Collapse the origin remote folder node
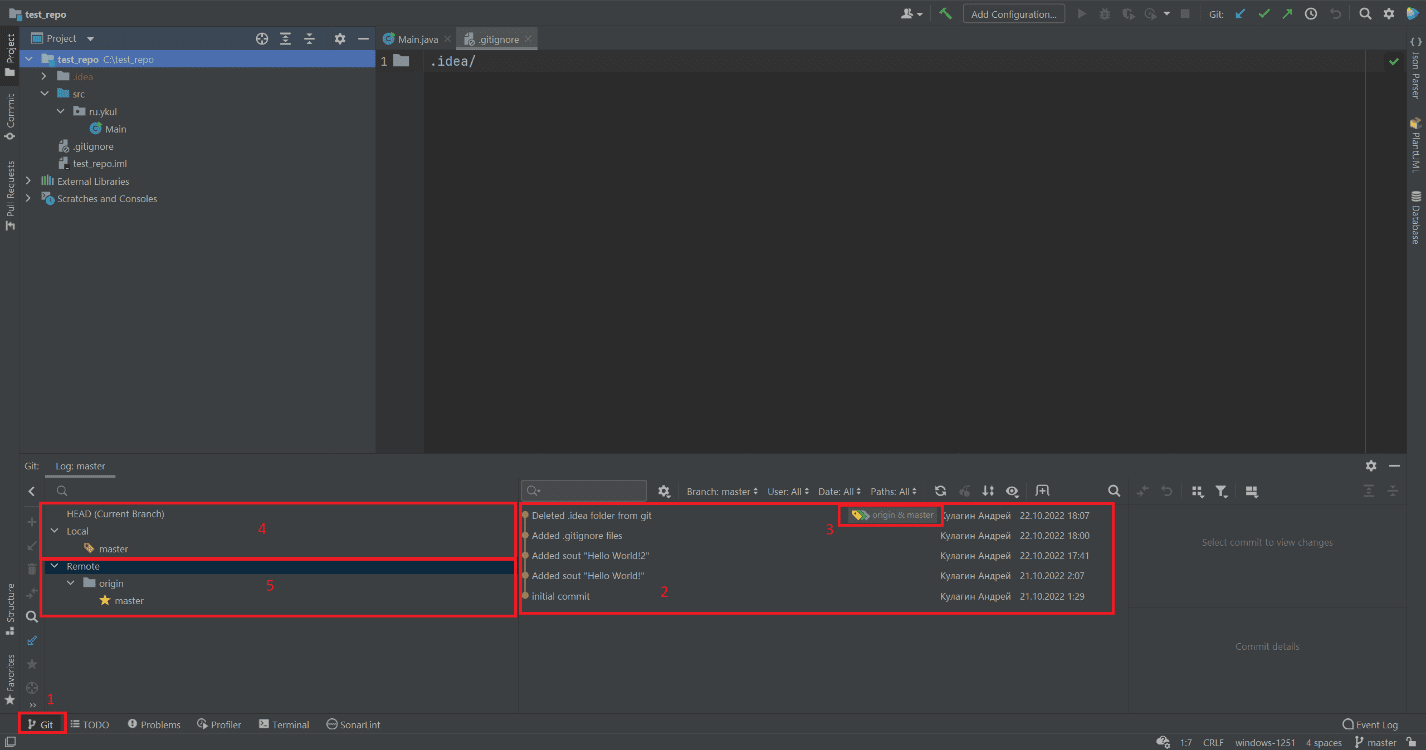The height and width of the screenshot is (750, 1426). pos(71,583)
